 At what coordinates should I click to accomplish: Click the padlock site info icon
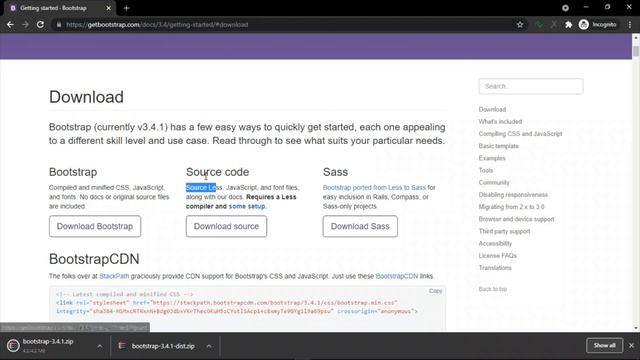point(59,24)
